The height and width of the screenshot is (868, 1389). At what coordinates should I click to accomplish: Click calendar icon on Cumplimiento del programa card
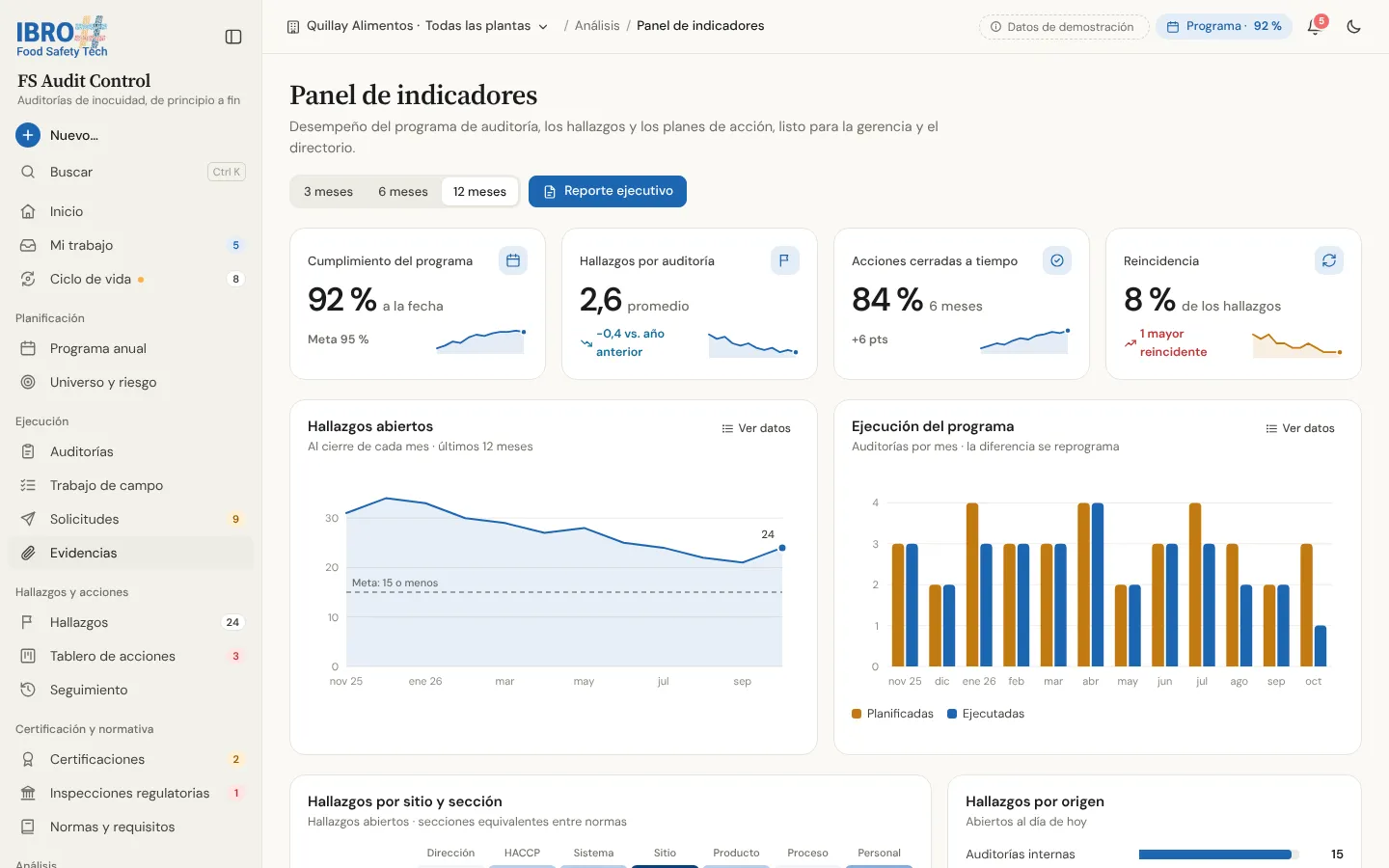click(x=513, y=260)
